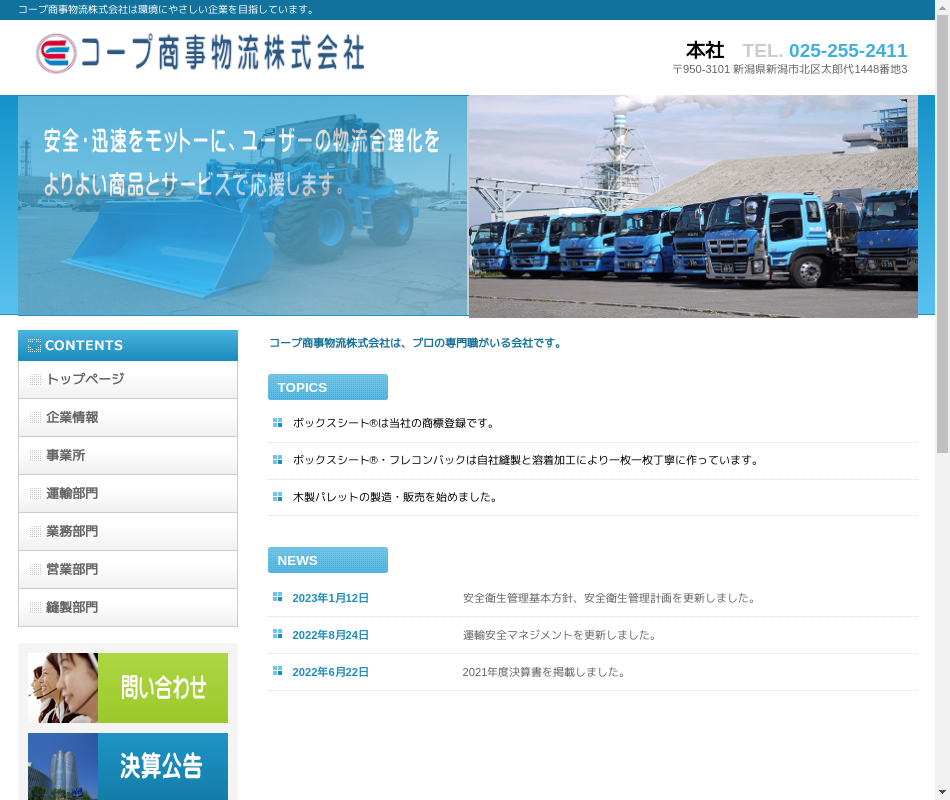Open the トップページ menu item
Screen dimensions: 950x800
click(127, 379)
